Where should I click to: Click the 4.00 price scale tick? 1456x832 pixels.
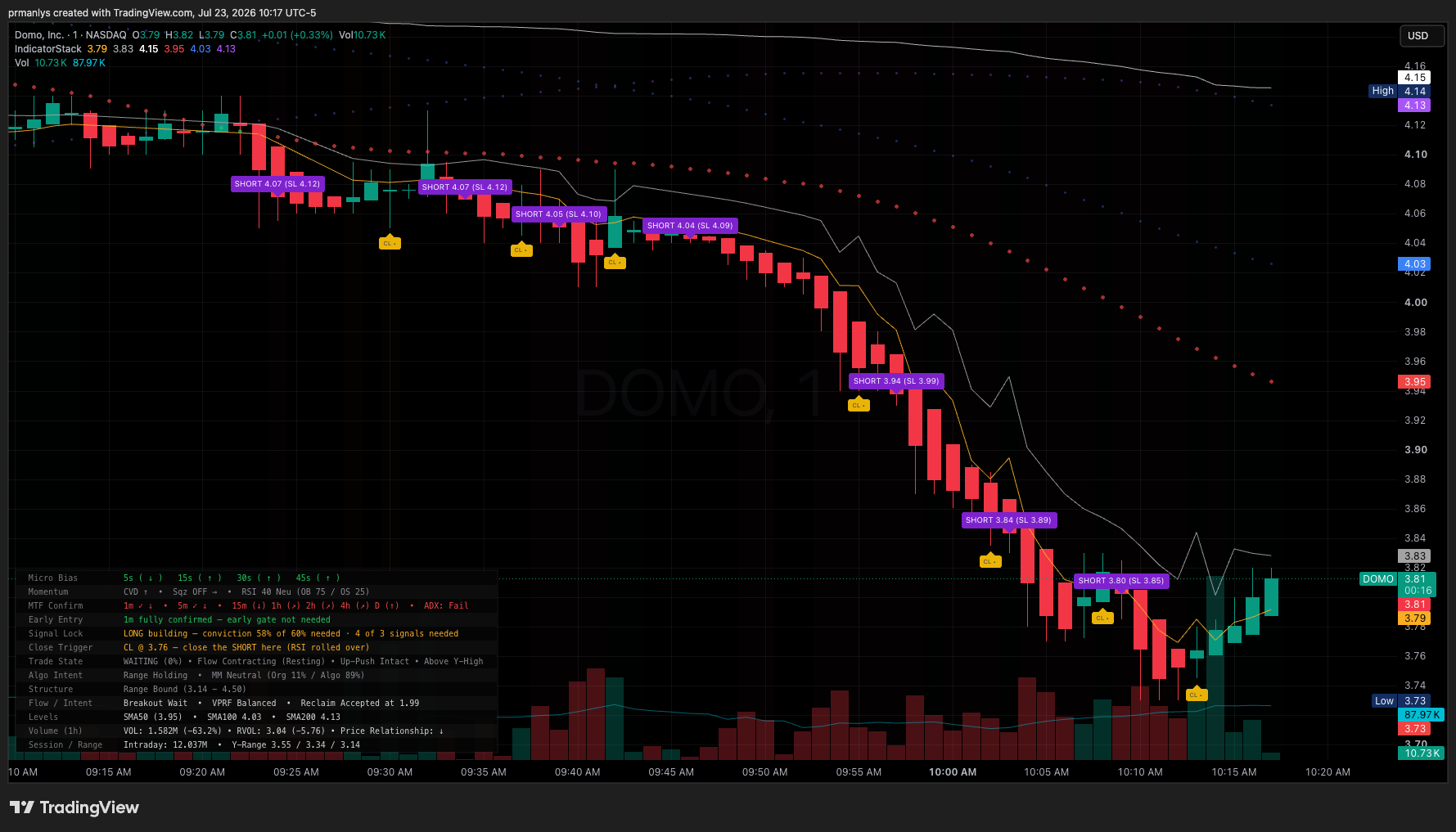point(1416,303)
